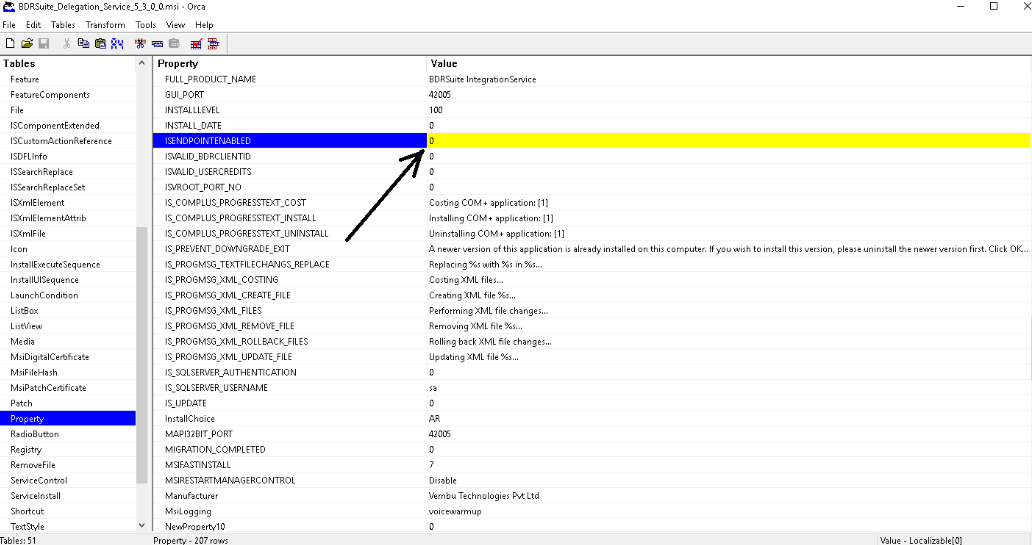
Task: Click the Copy Row(s) toolbar icon
Action: 157,43
